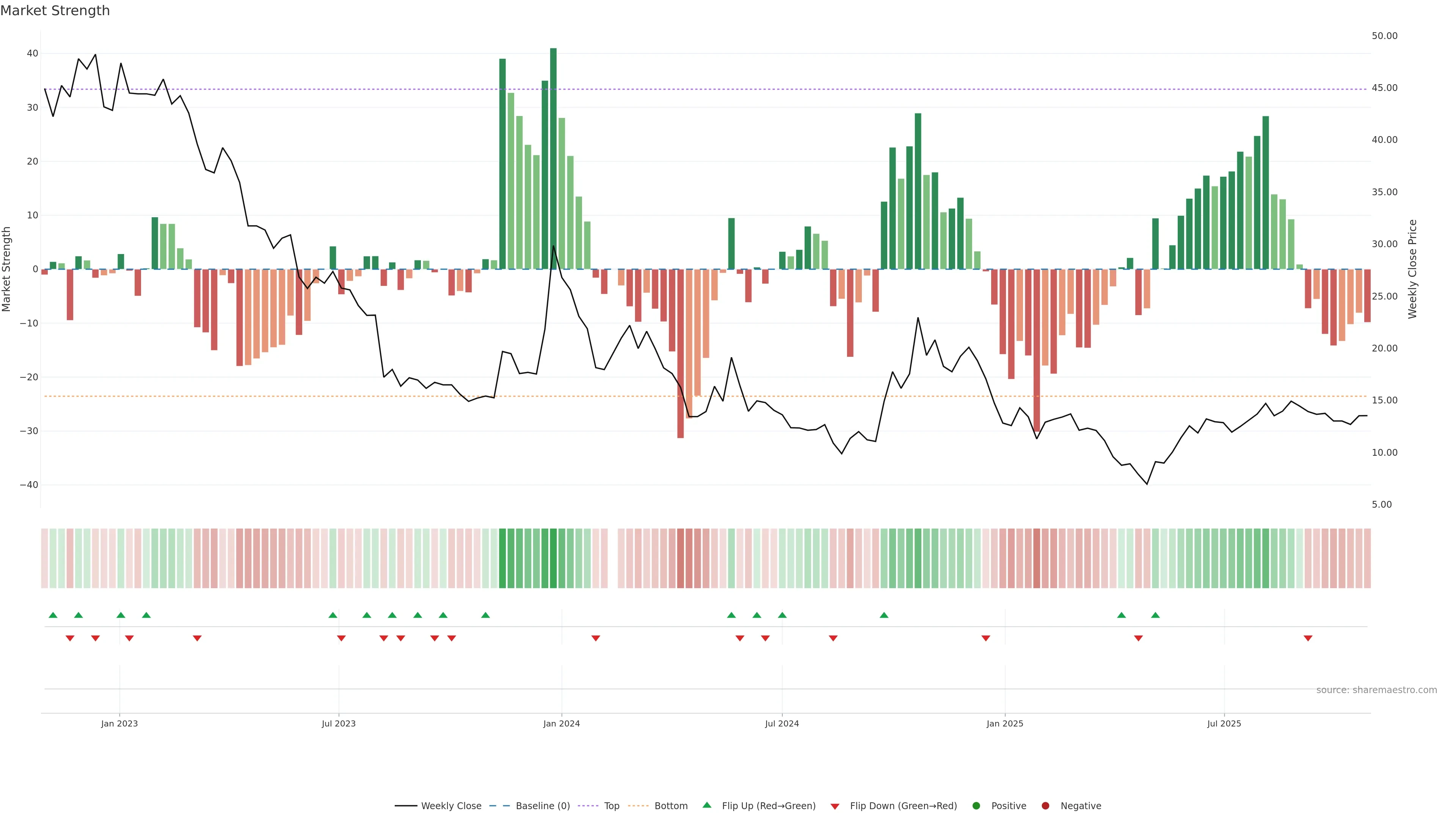
Task: Click the Flip Up green triangle legend icon
Action: click(x=706, y=805)
